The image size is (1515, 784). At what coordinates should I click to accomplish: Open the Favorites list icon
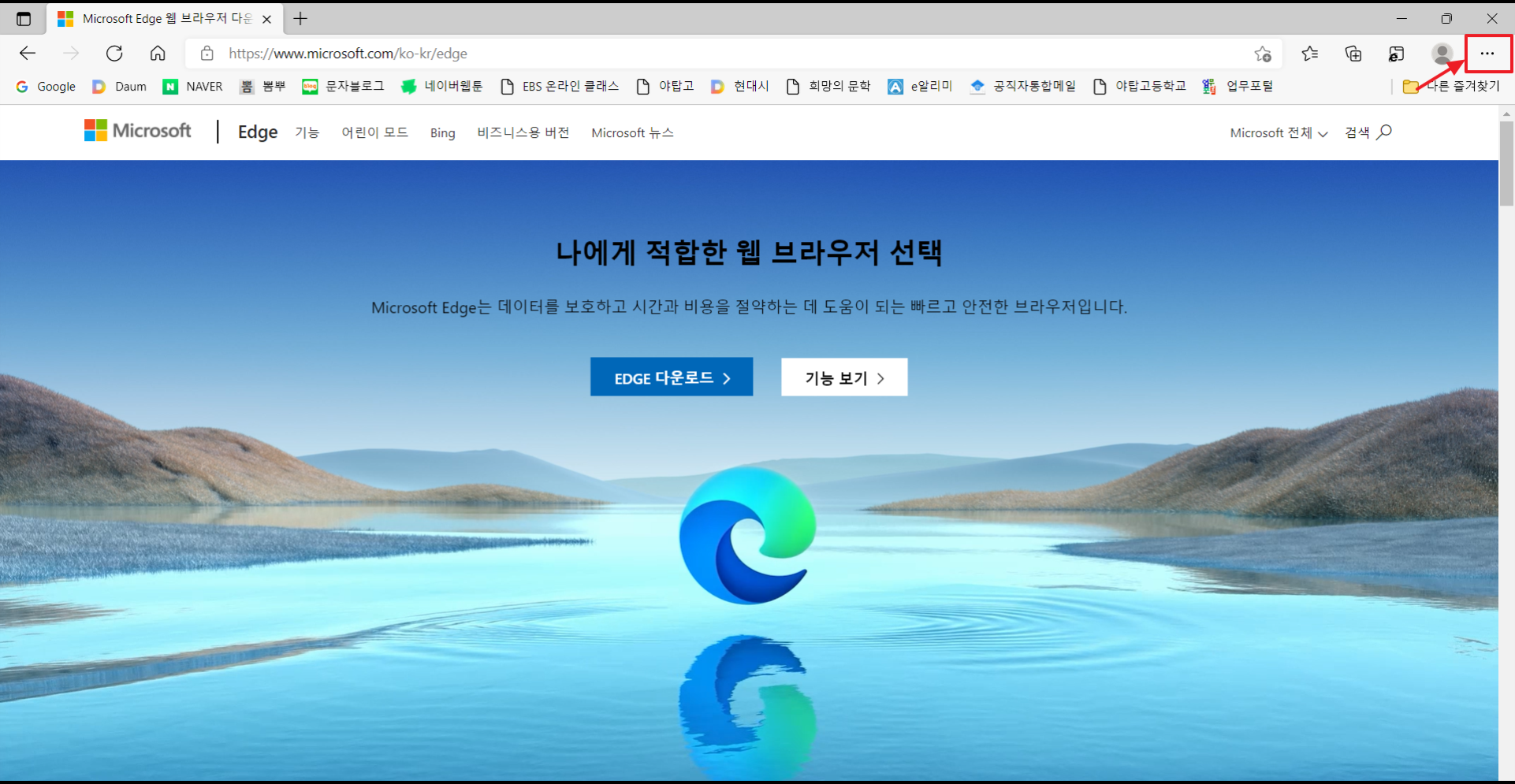pos(1310,54)
